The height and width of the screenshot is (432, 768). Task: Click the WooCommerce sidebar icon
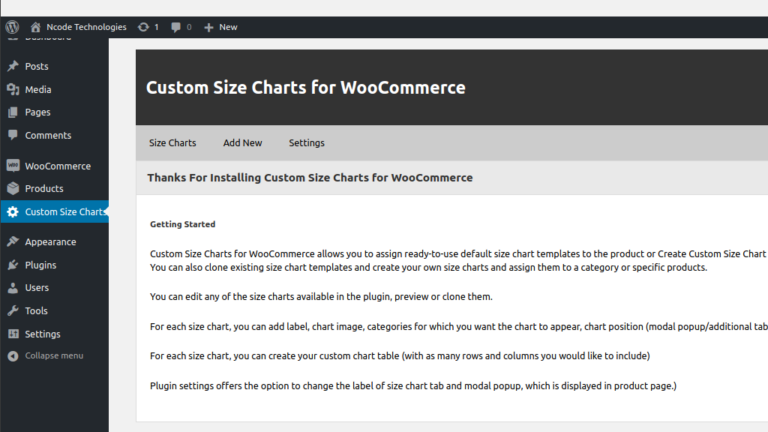click(x=13, y=166)
